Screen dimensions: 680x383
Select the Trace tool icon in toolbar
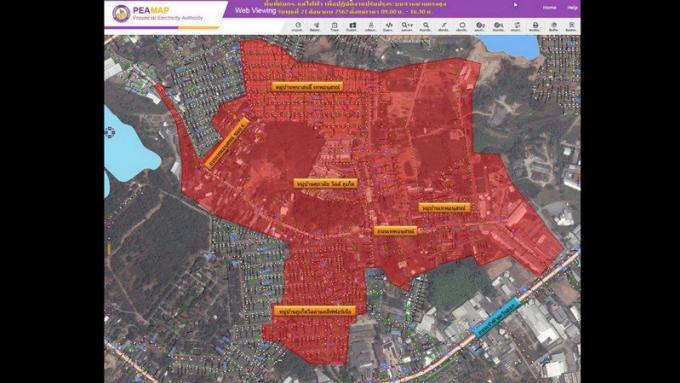coord(334,26)
